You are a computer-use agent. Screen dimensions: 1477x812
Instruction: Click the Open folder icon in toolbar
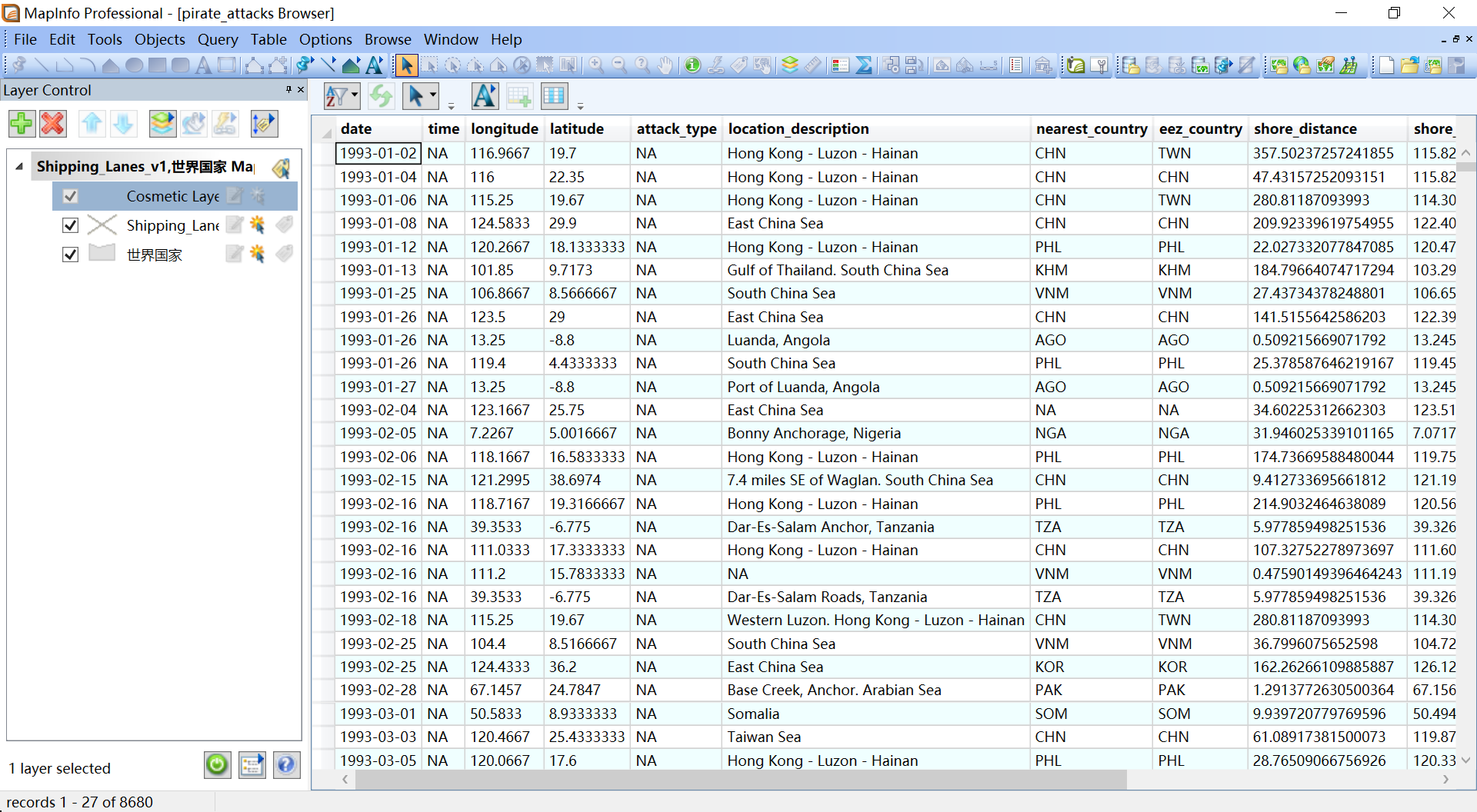pyautogui.click(x=1409, y=65)
